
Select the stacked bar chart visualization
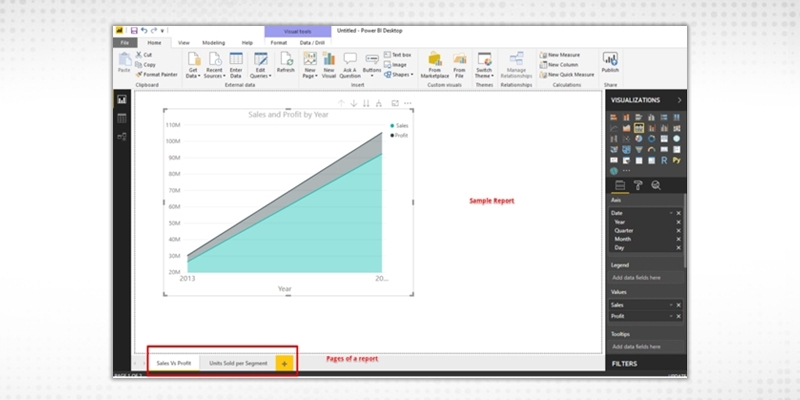614,117
